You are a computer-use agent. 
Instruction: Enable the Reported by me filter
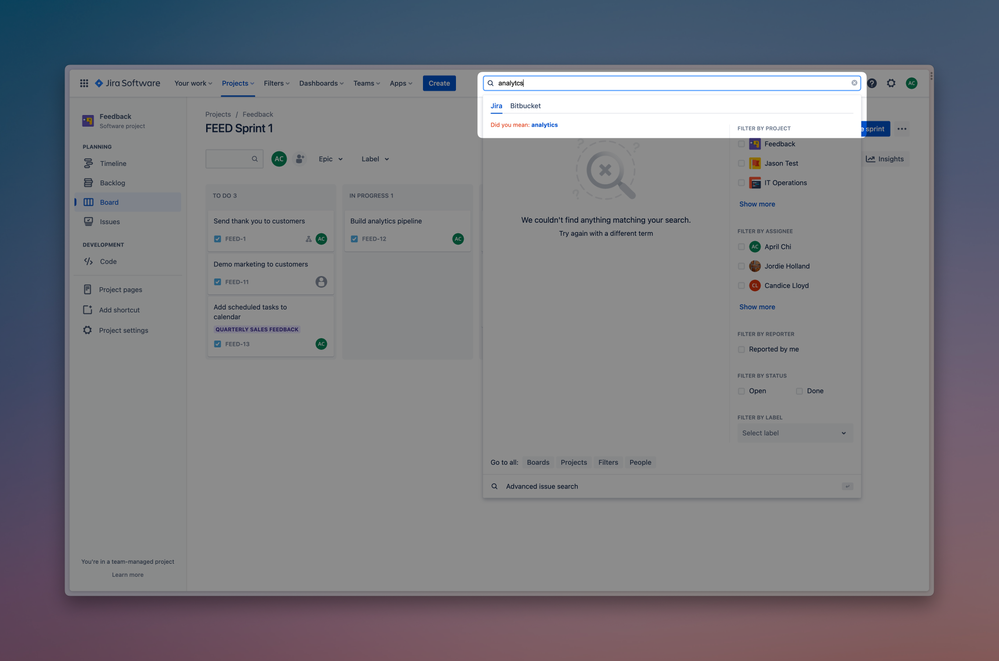coord(741,349)
